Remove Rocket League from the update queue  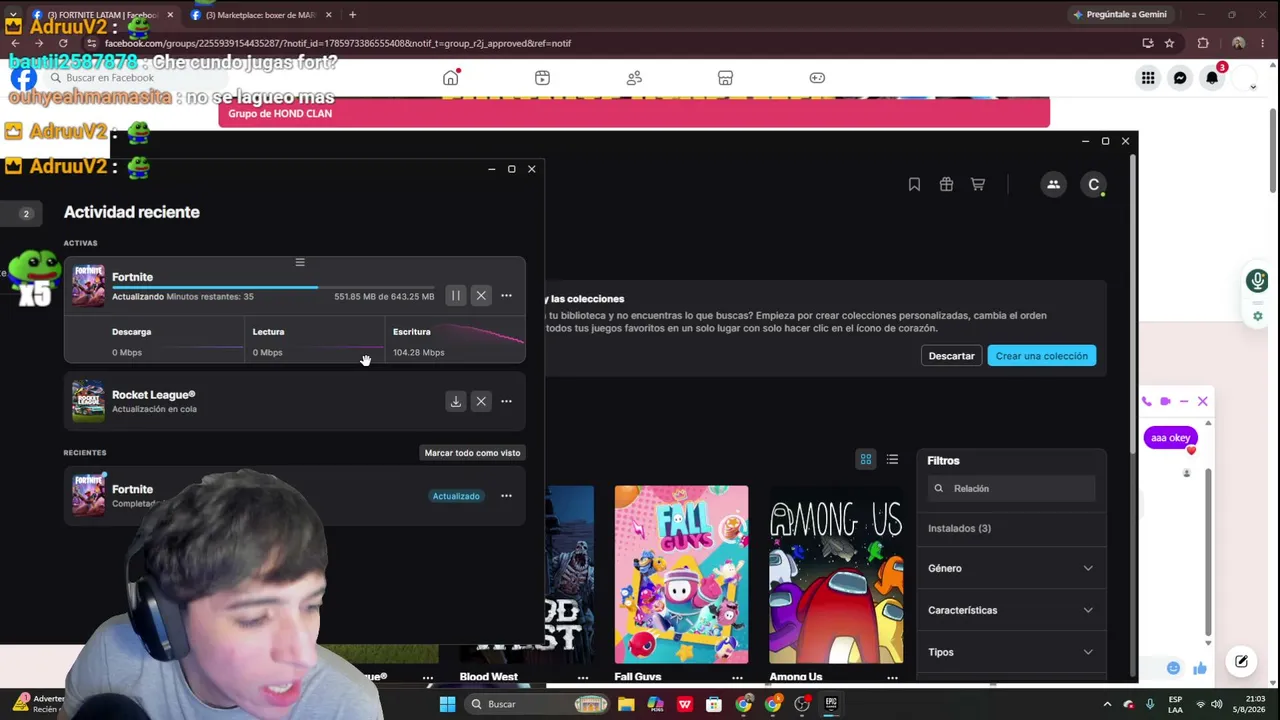[x=481, y=402]
